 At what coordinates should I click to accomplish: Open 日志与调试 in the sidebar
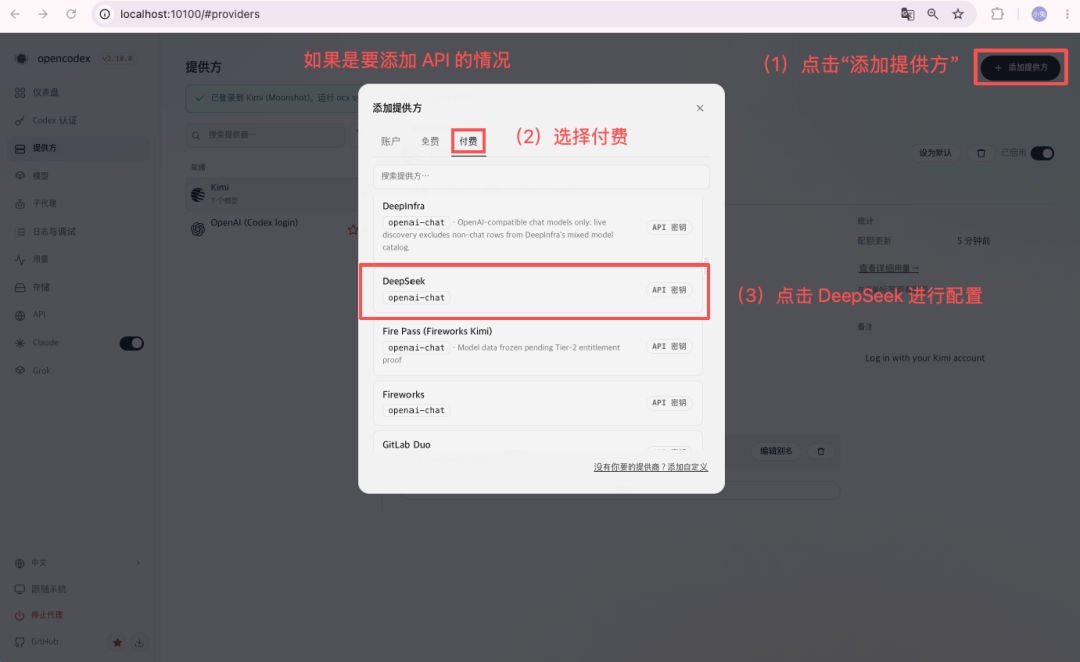[x=78, y=231]
